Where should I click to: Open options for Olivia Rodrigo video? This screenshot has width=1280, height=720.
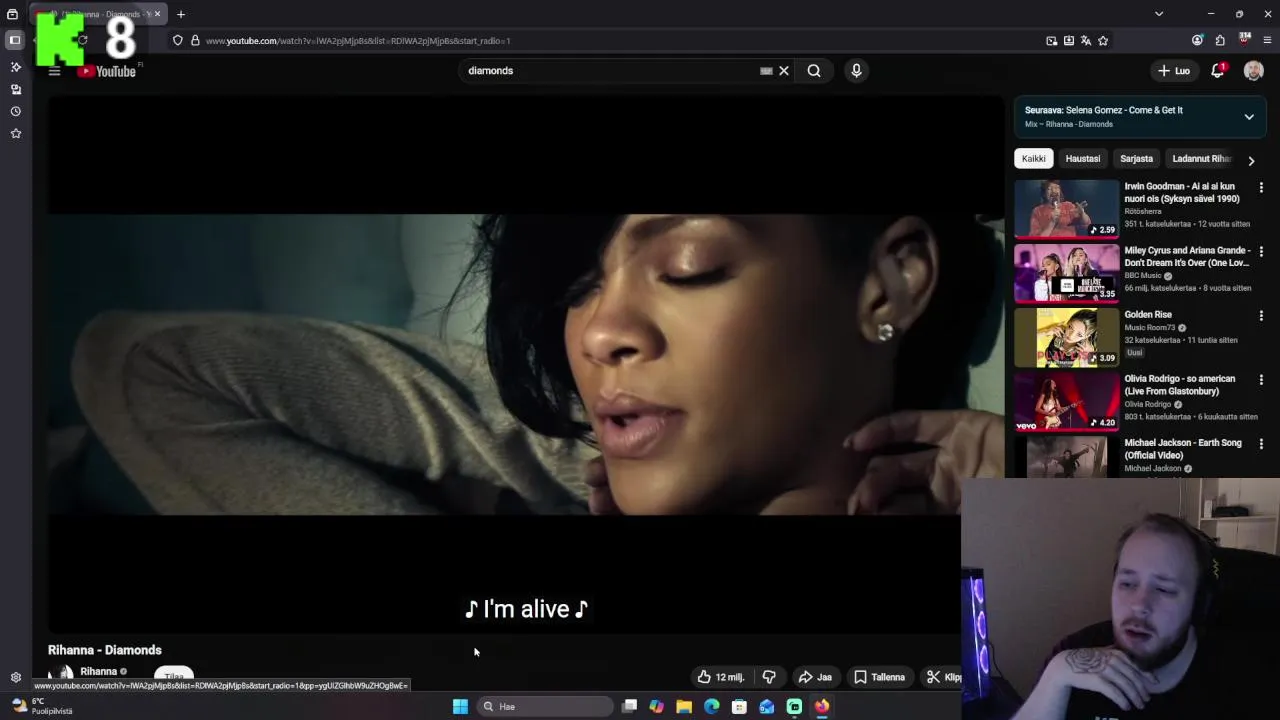[1261, 380]
